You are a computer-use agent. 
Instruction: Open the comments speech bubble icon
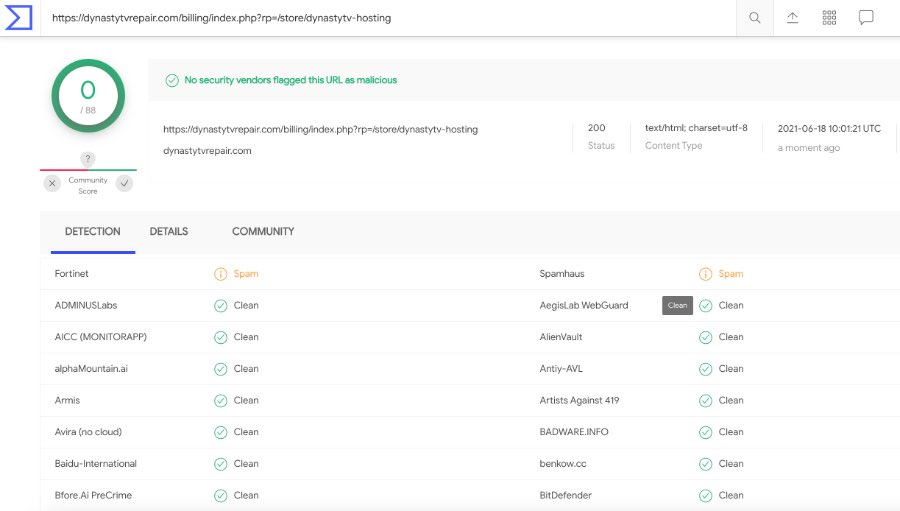click(x=866, y=18)
